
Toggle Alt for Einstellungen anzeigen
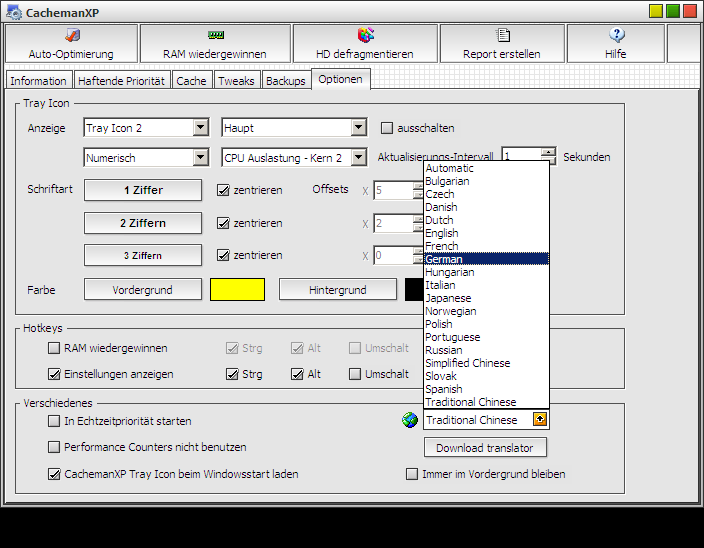pyautogui.click(x=297, y=374)
